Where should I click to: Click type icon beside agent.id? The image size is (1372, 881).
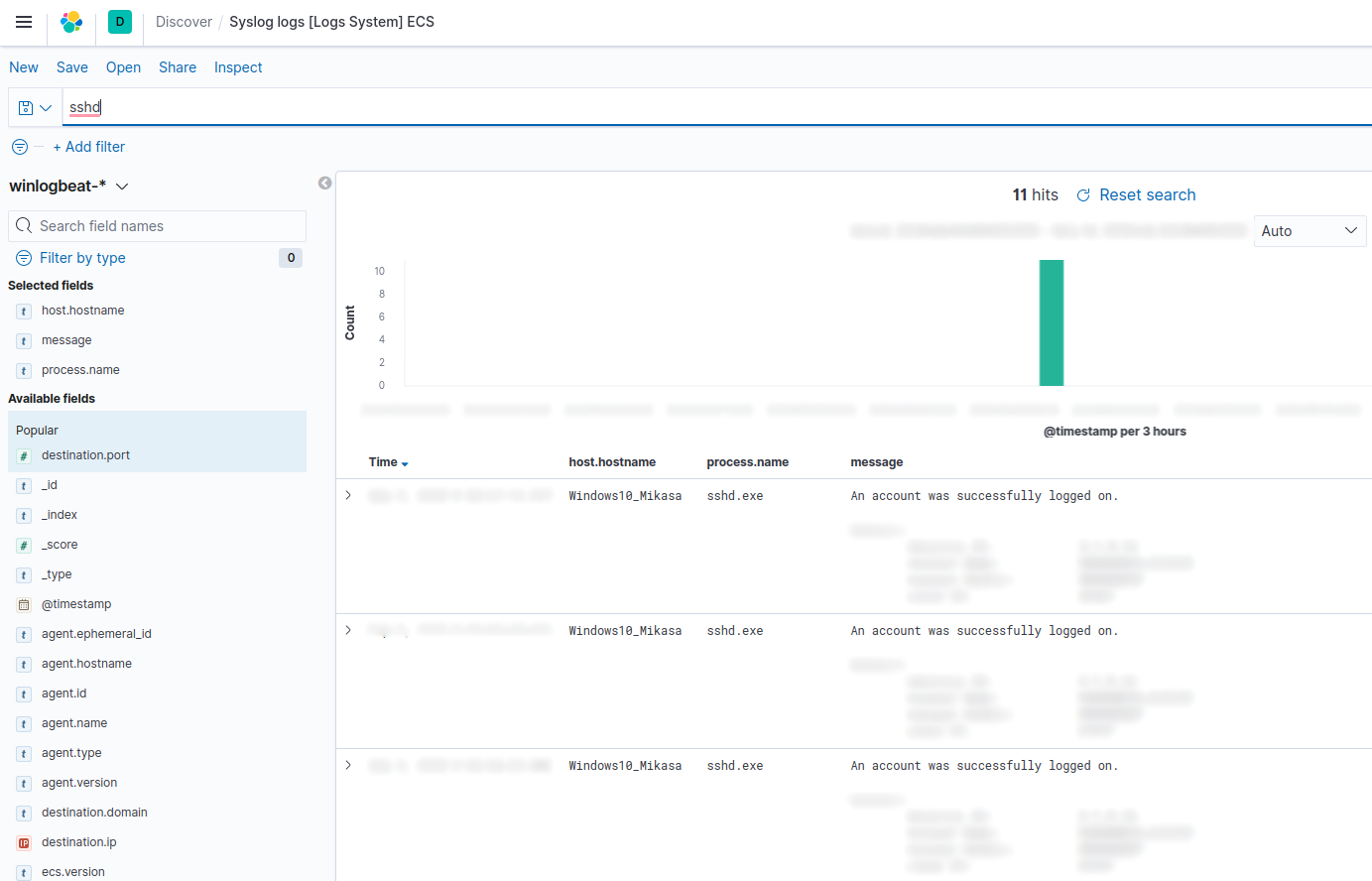(x=24, y=694)
